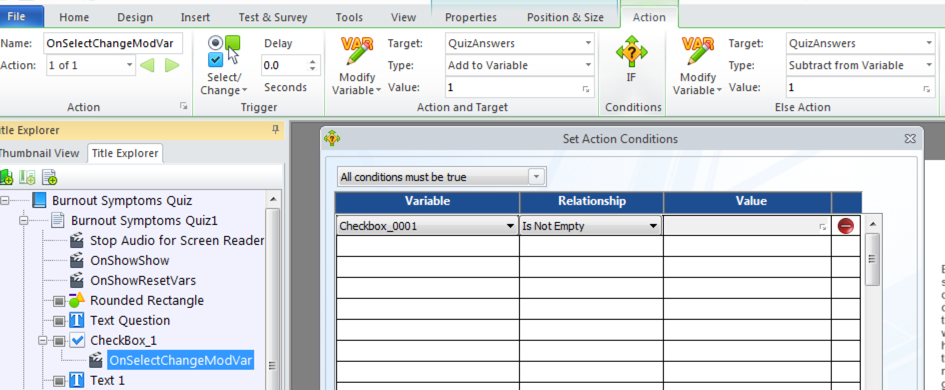Go to previous action green arrow
This screenshot has width=945, height=390.
[x=148, y=65]
